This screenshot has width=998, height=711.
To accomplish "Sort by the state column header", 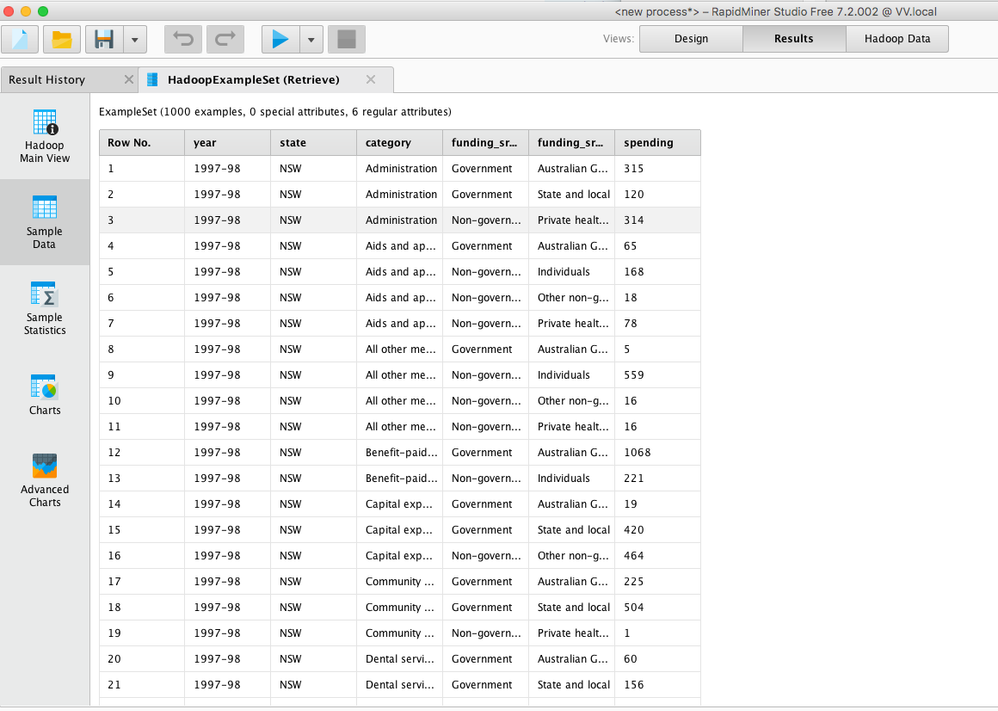I will point(314,143).
